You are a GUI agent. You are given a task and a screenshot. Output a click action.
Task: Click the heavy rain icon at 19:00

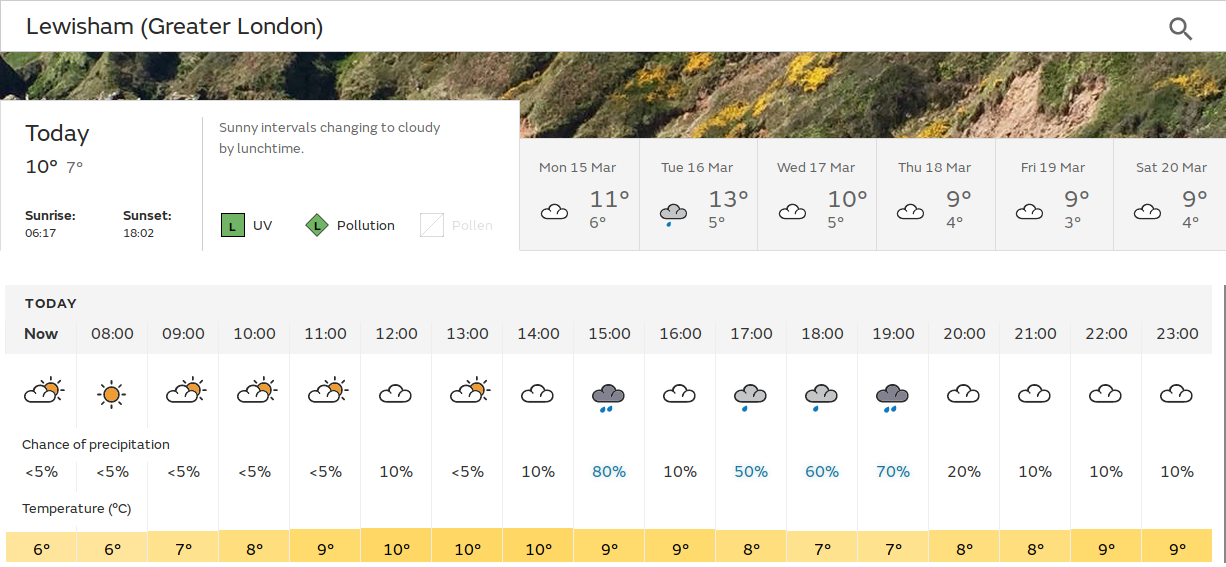(892, 396)
